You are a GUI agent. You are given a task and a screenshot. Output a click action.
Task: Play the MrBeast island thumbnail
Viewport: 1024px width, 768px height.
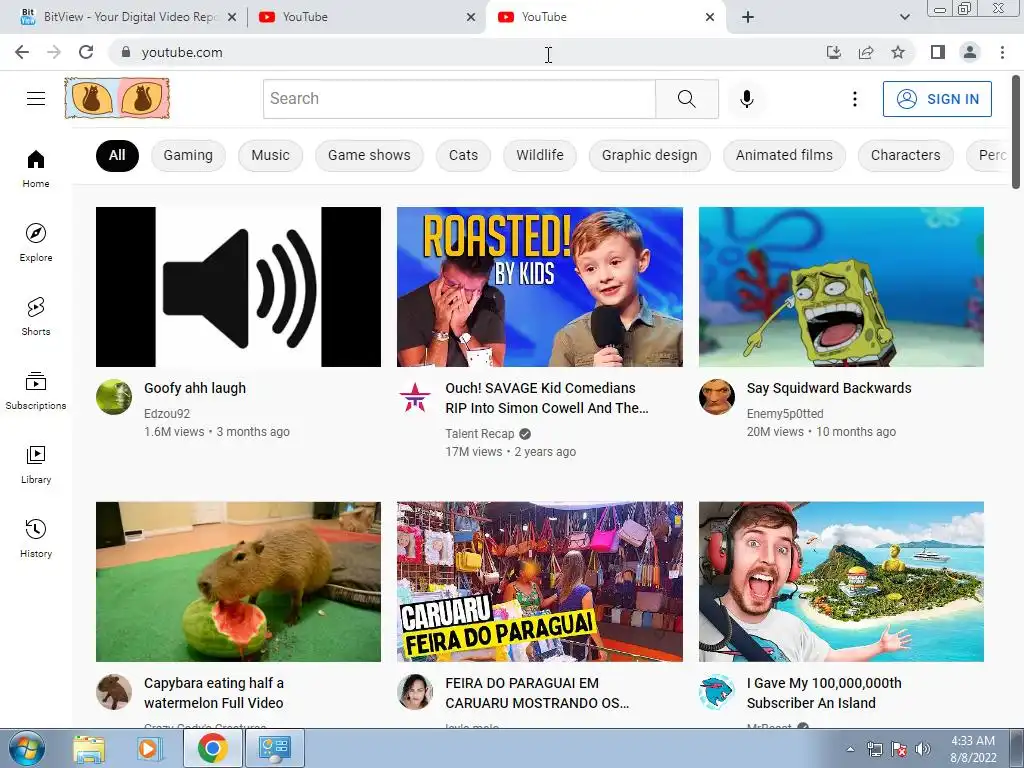pos(841,582)
